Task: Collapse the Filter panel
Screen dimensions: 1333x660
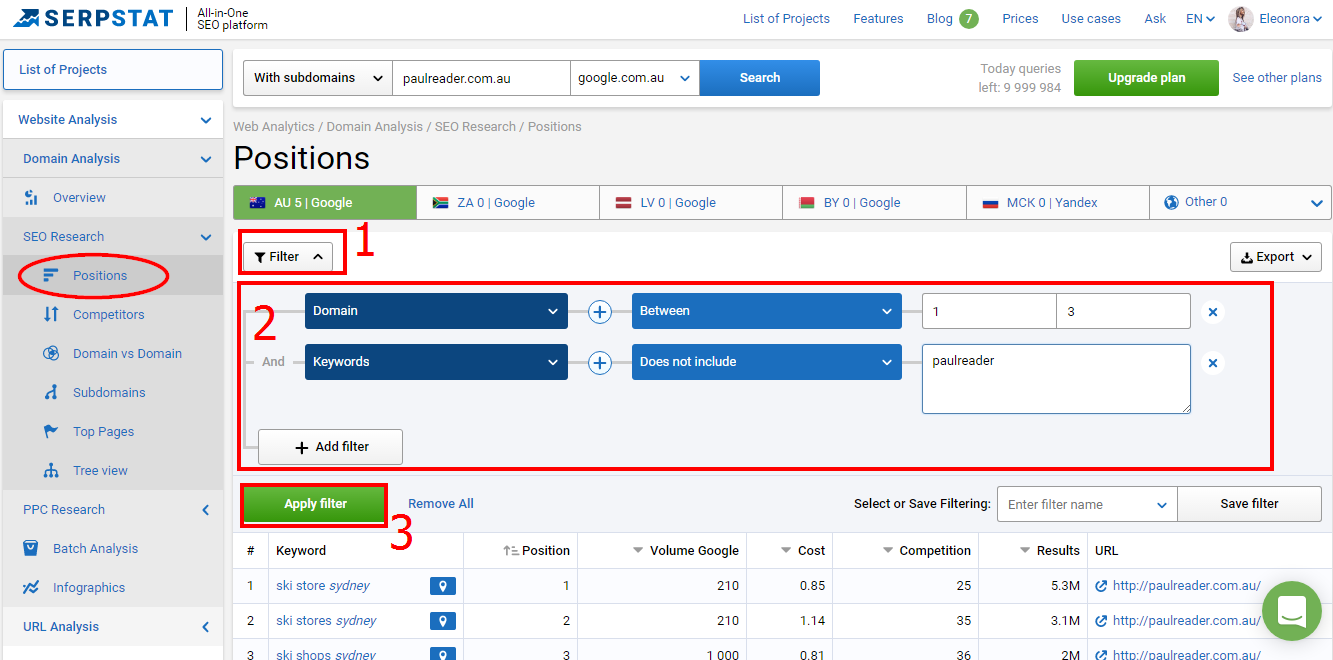Action: (x=288, y=257)
